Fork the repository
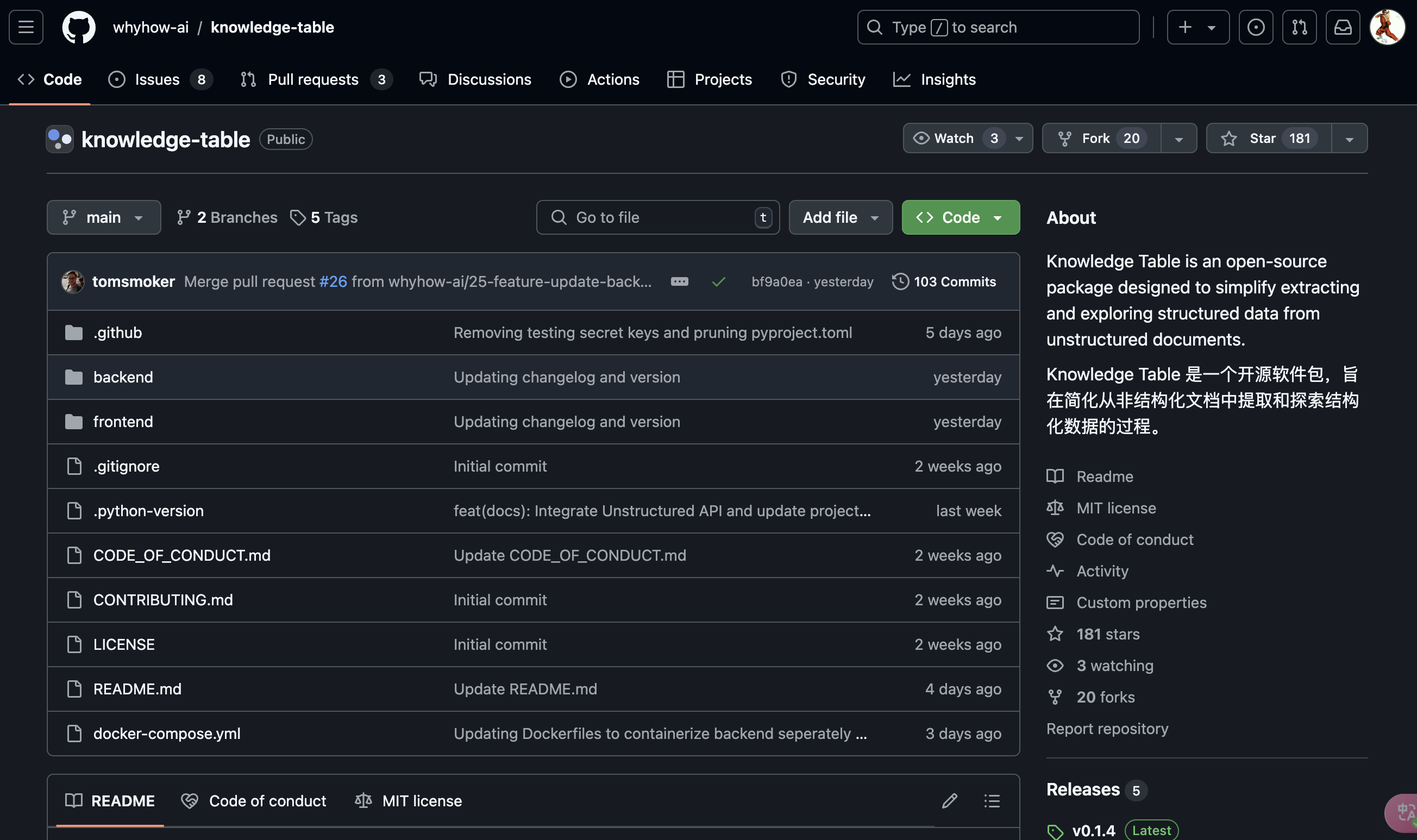The width and height of the screenshot is (1417, 840). 1102,138
